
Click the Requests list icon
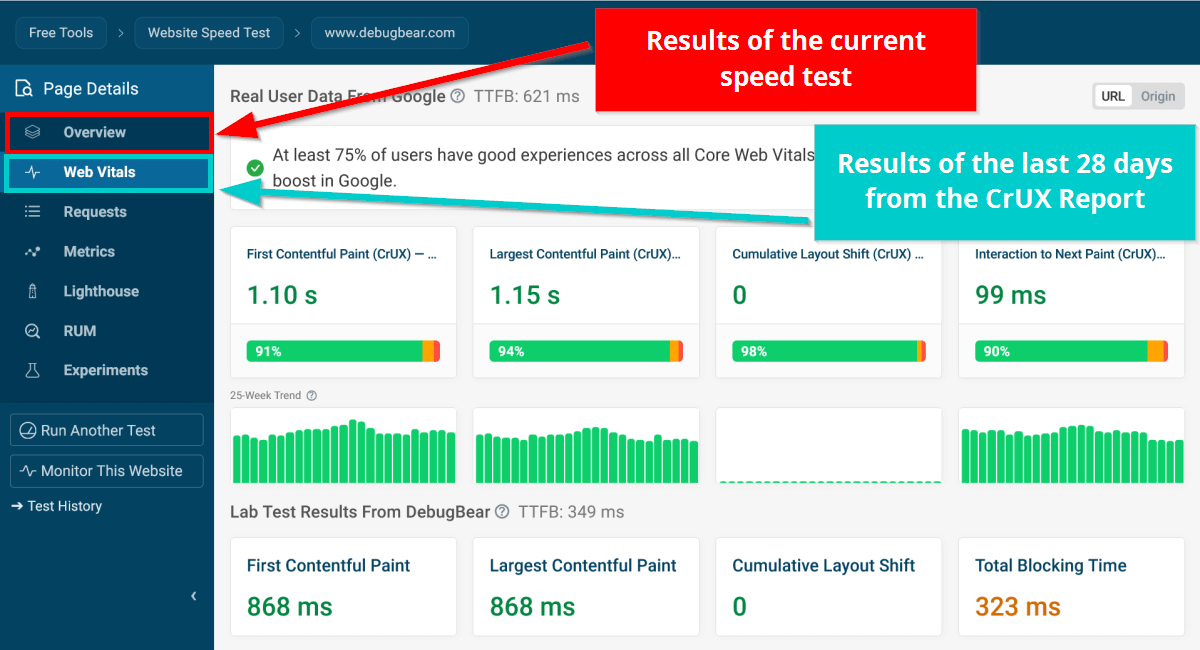[x=33, y=212]
